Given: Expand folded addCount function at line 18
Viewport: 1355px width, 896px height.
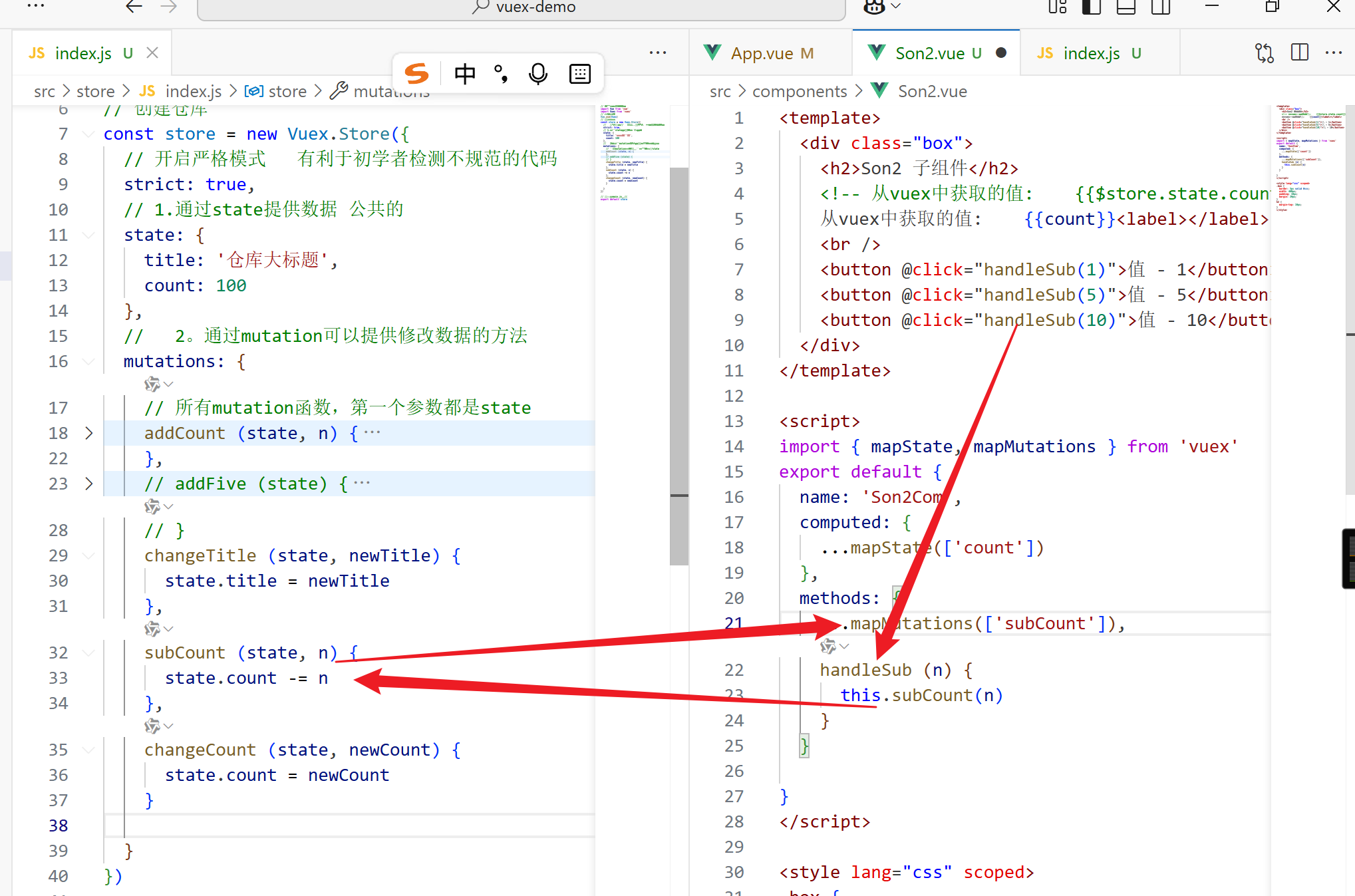Looking at the screenshot, I should 89,433.
